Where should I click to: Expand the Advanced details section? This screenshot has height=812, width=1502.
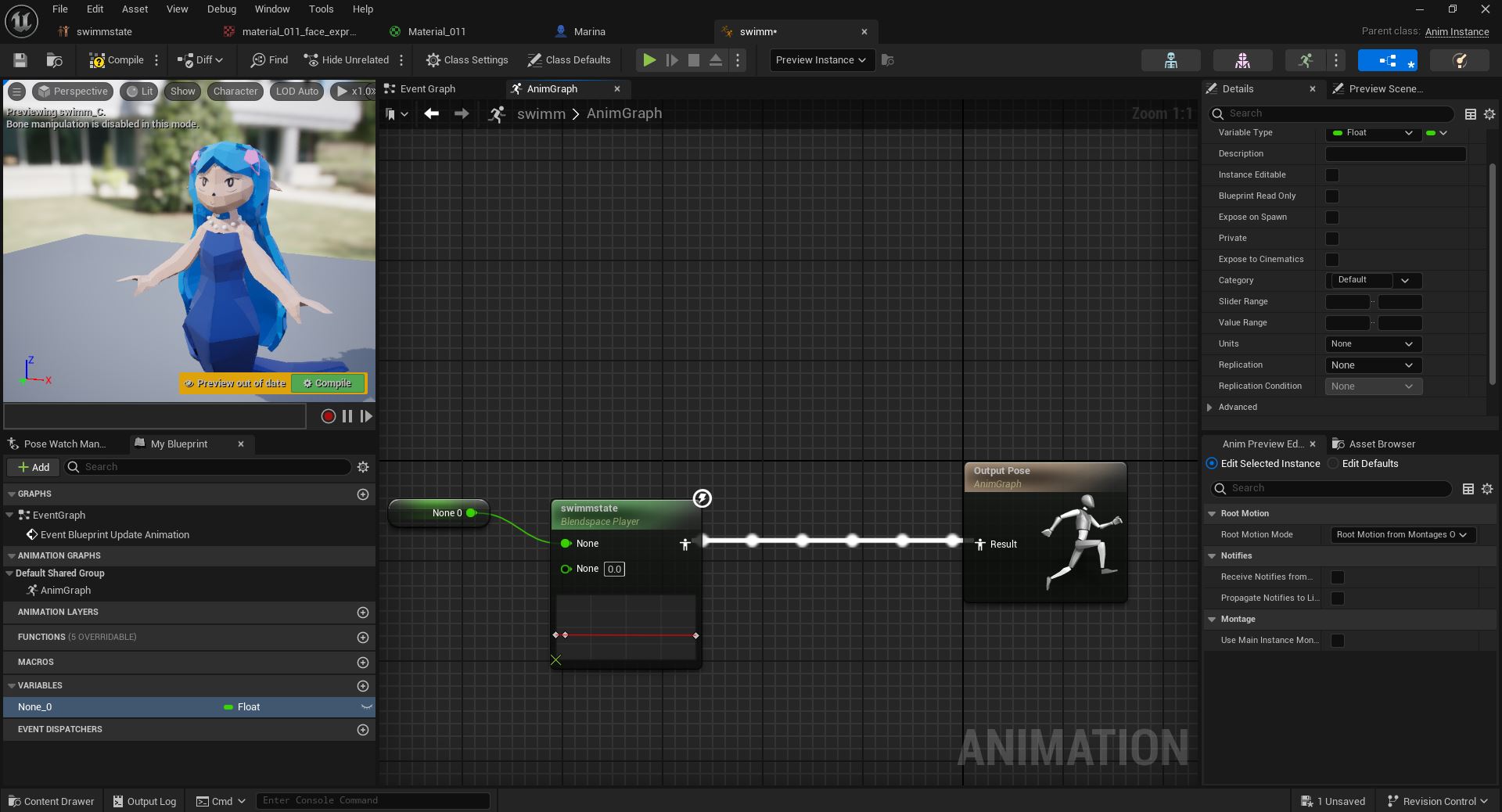[x=1210, y=408]
